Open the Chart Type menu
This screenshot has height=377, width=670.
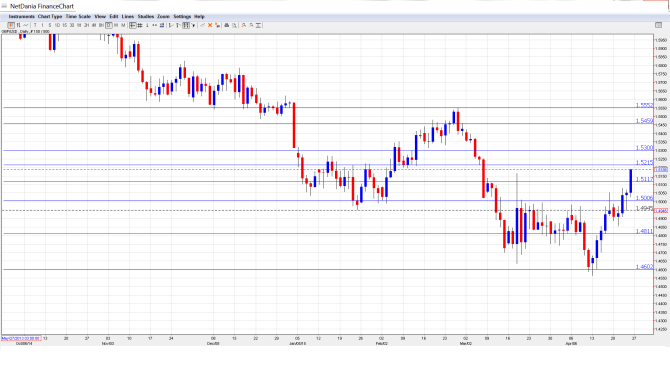coord(50,17)
